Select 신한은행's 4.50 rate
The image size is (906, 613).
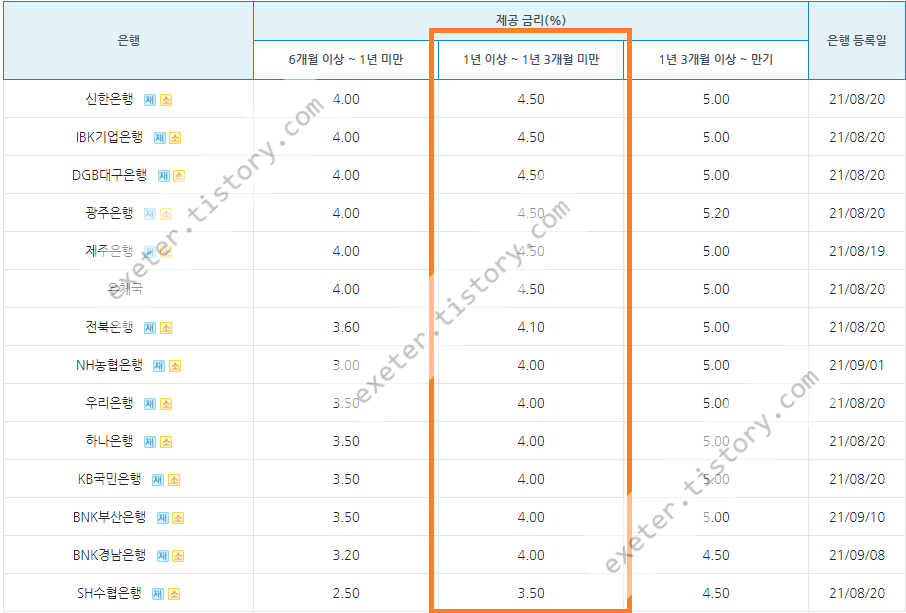point(531,99)
